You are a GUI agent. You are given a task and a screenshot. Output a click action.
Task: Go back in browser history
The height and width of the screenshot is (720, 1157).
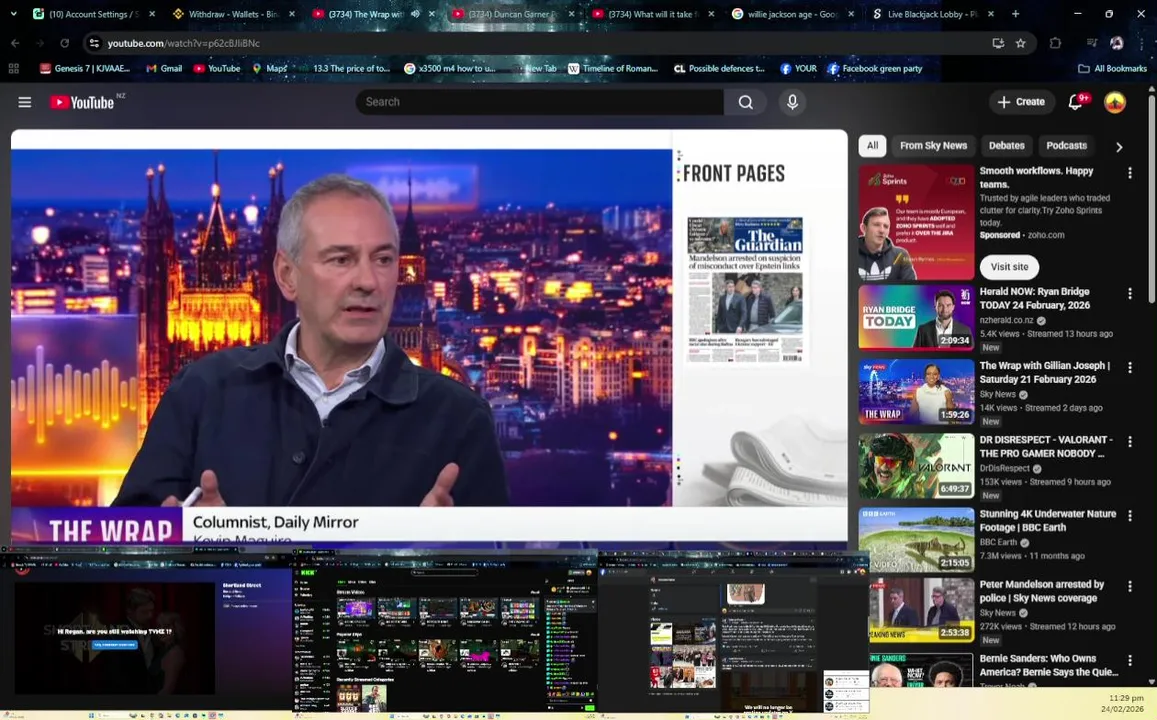pyautogui.click(x=15, y=44)
